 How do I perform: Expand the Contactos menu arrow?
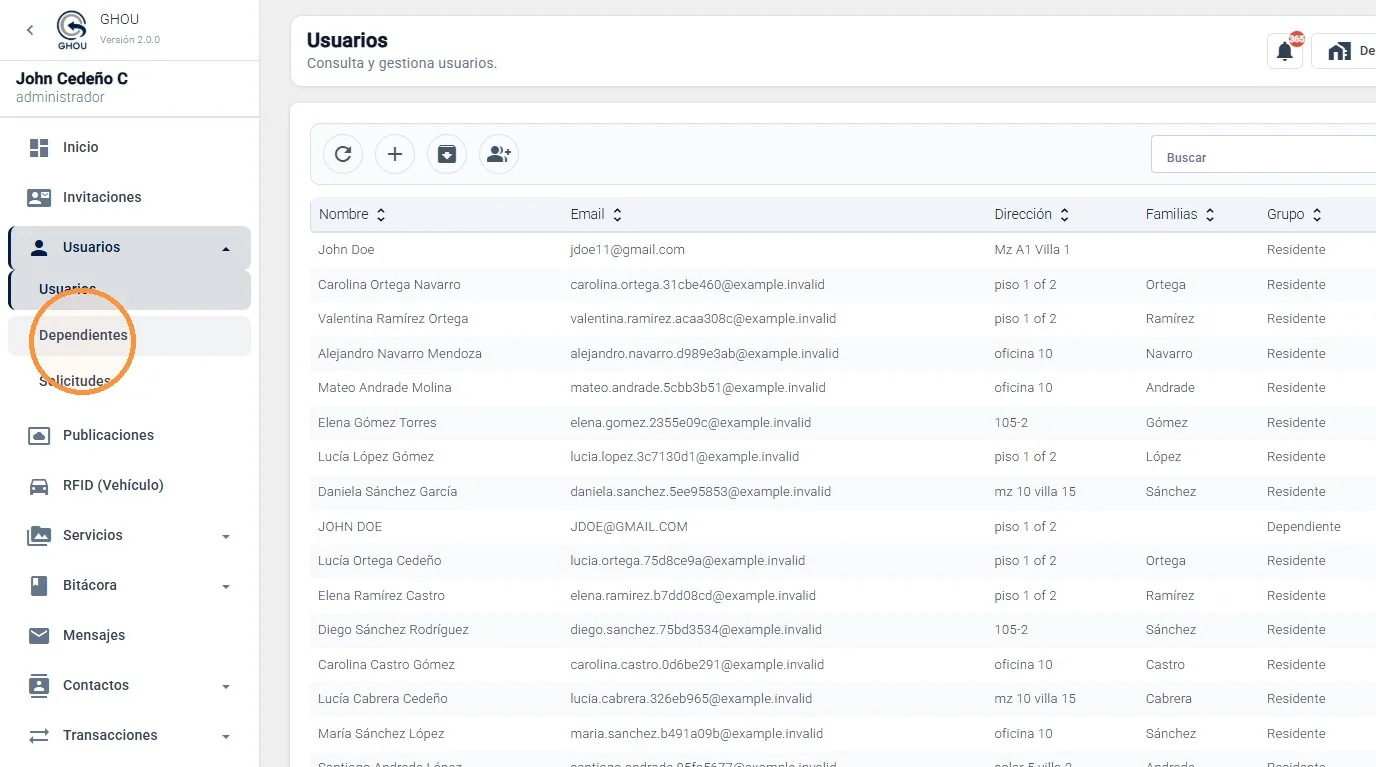click(226, 686)
